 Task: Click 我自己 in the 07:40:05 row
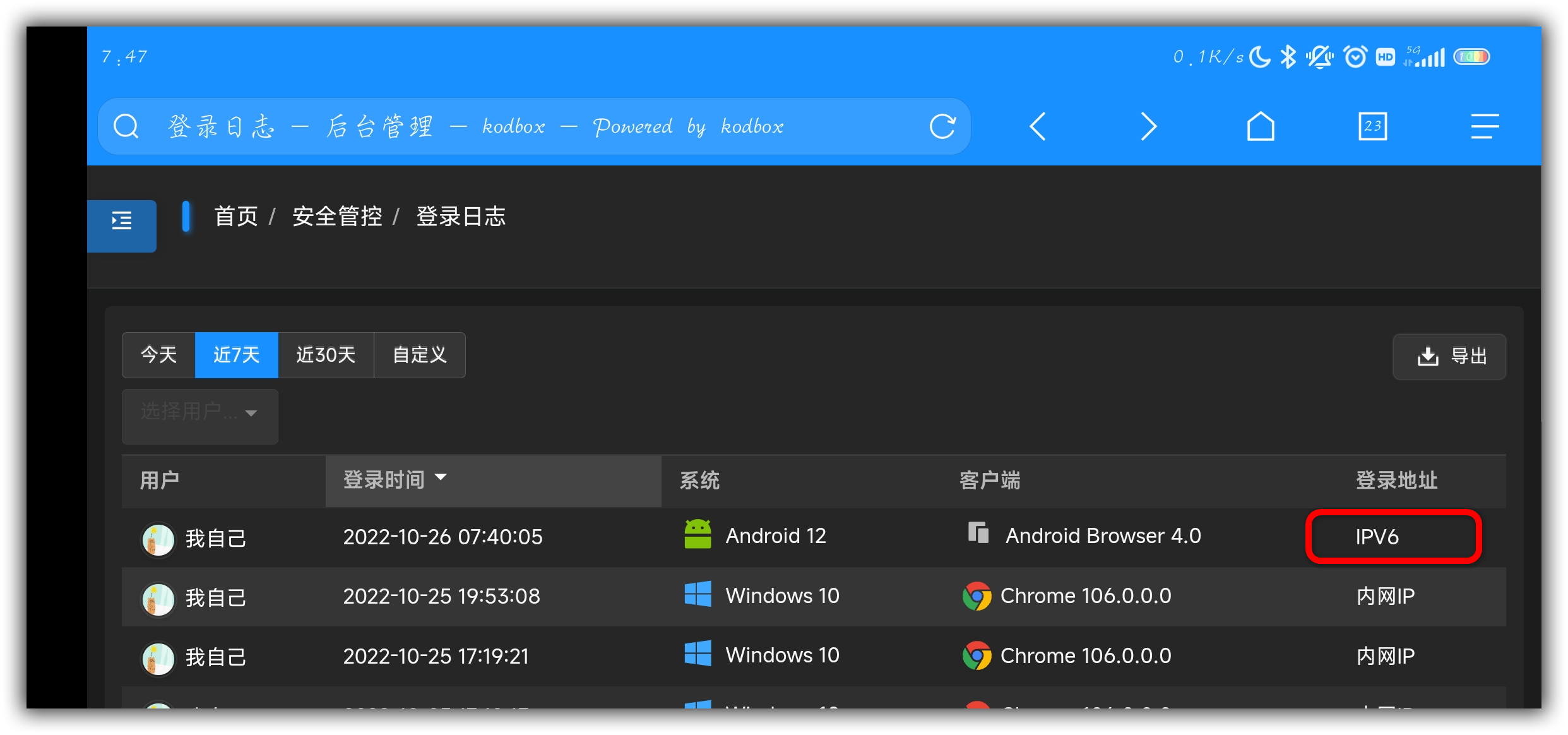[216, 539]
